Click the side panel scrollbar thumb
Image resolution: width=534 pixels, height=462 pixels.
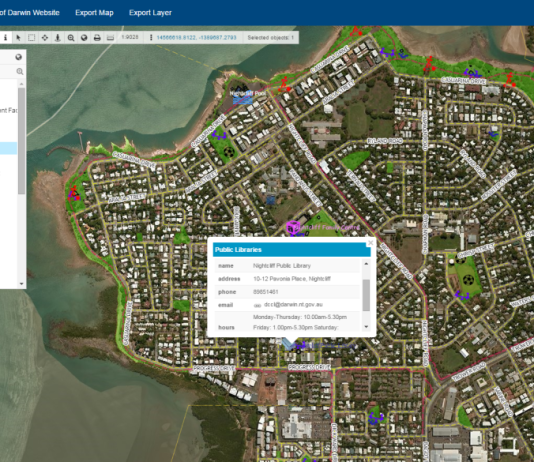point(21,141)
